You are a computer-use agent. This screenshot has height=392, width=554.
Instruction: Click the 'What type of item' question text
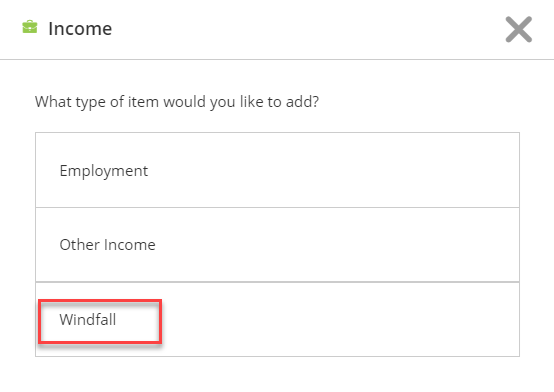pyautogui.click(x=177, y=102)
